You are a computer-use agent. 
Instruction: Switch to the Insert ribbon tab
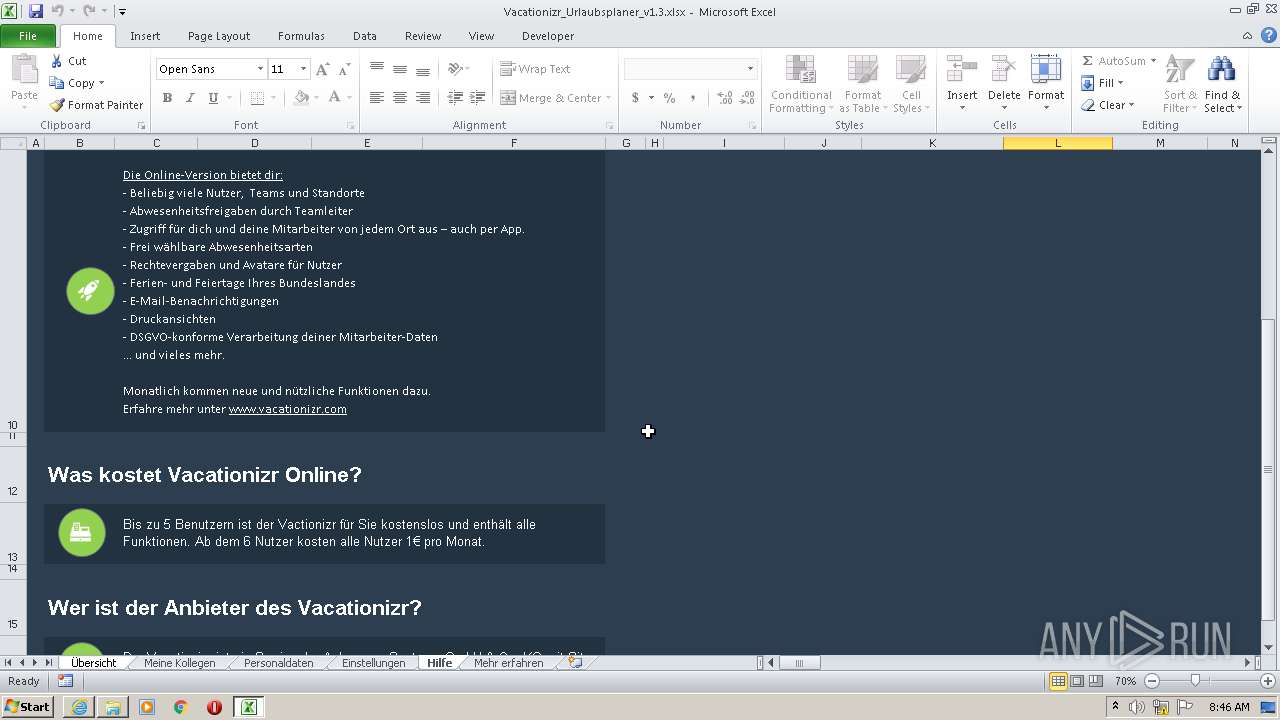tap(145, 36)
